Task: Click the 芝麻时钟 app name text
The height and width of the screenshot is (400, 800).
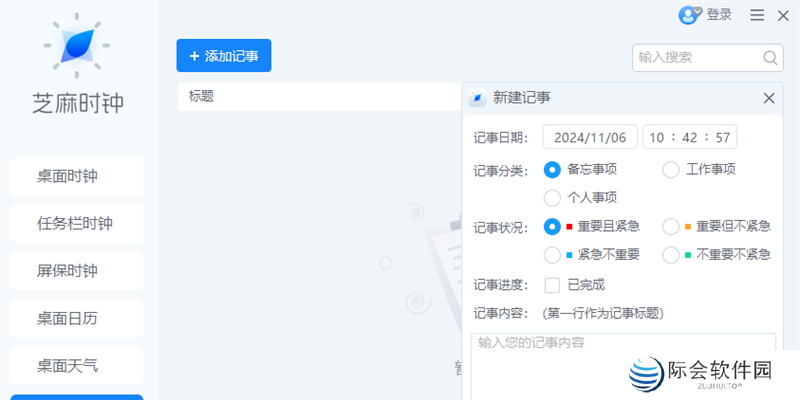Action: [x=78, y=103]
